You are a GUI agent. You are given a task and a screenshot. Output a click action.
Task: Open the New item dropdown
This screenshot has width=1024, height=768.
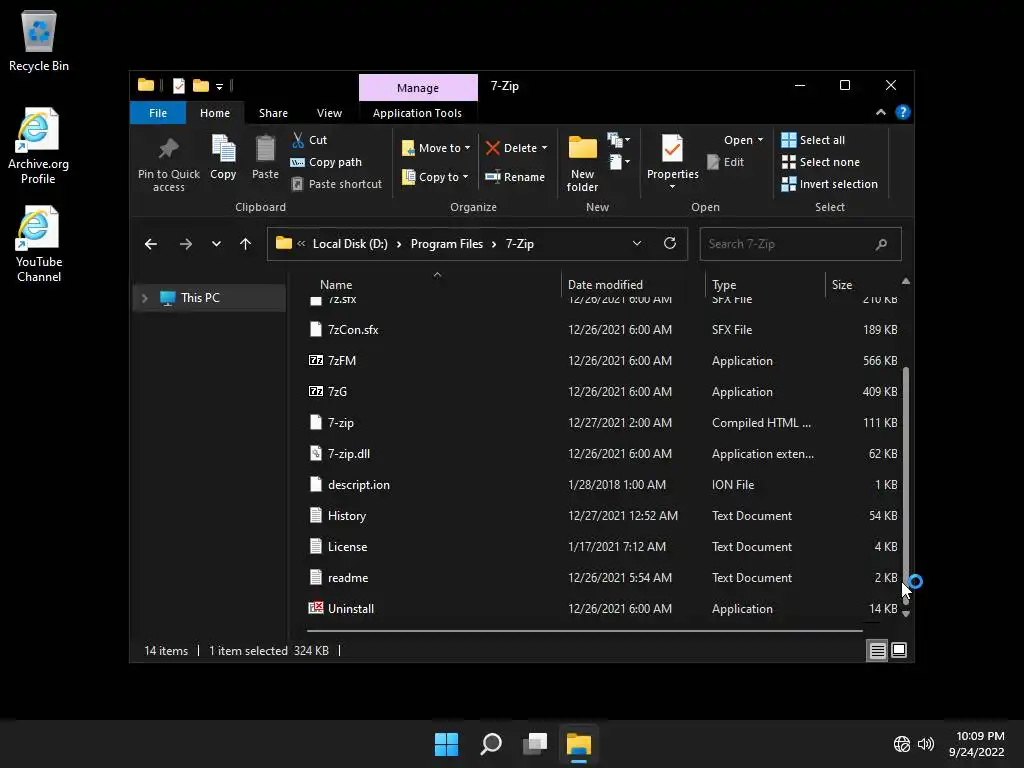618,140
